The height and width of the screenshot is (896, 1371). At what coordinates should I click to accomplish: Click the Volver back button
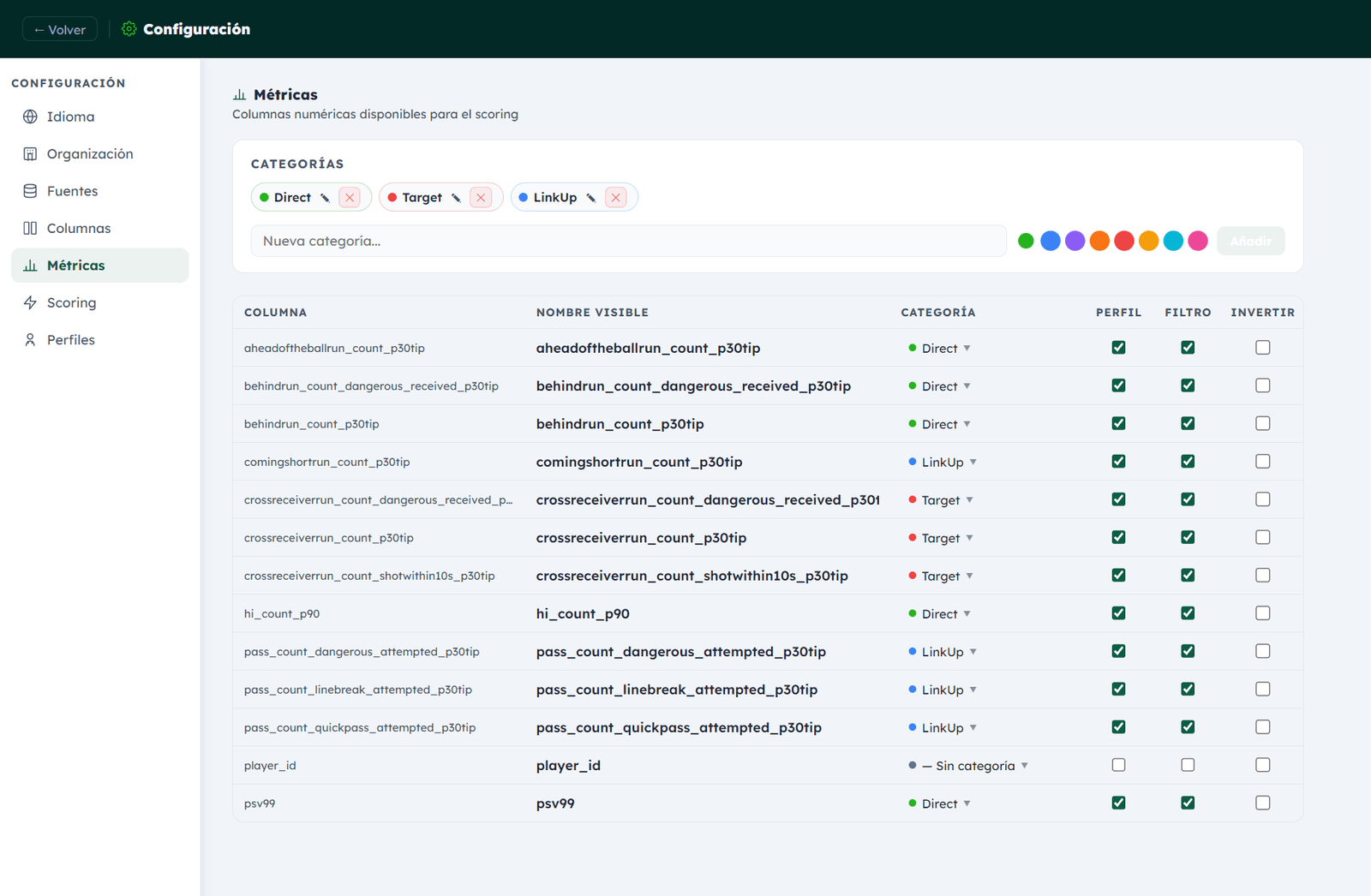pyautogui.click(x=60, y=29)
